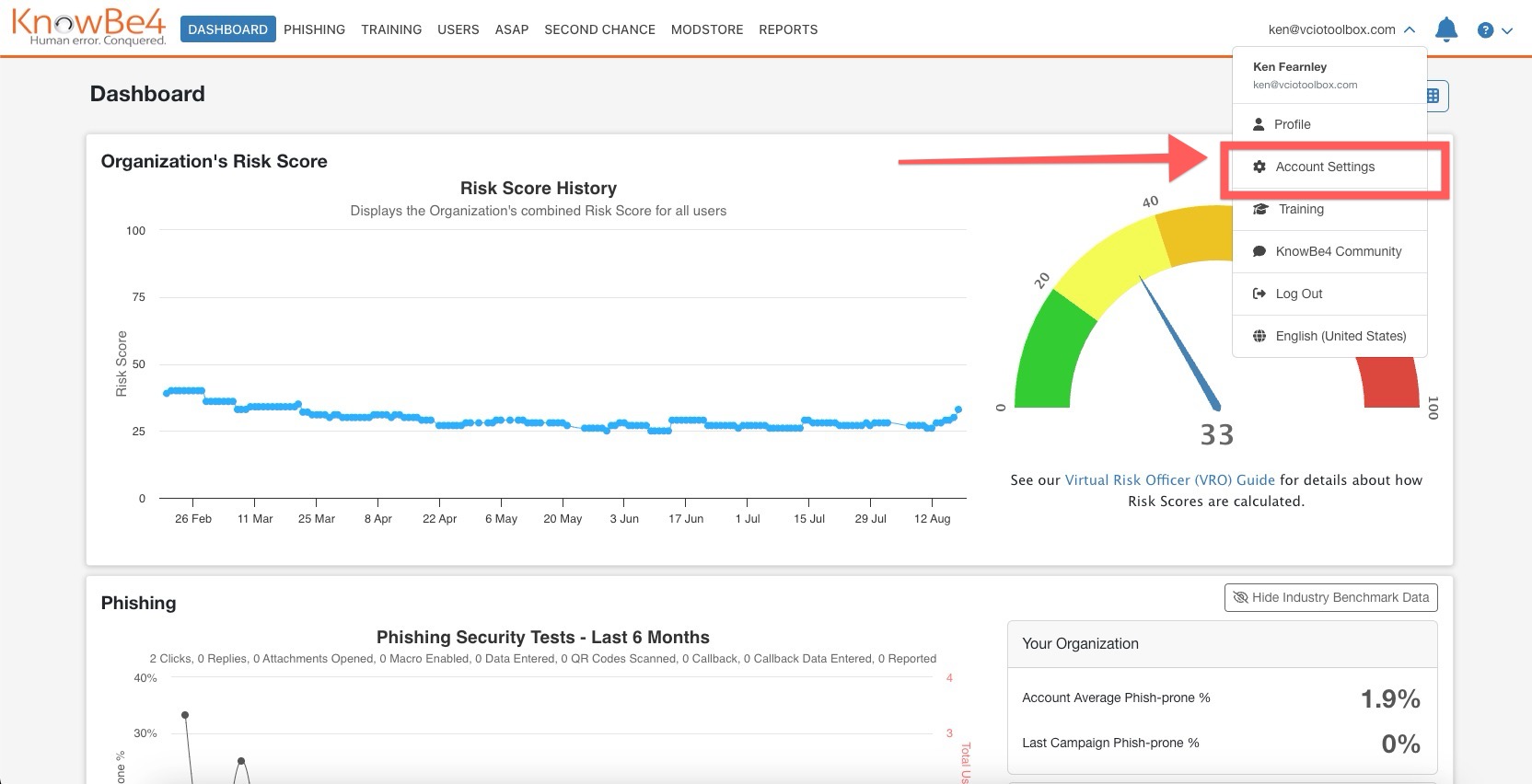This screenshot has height=784, width=1532.
Task: Switch to the Users tab
Action: pyautogui.click(x=458, y=29)
